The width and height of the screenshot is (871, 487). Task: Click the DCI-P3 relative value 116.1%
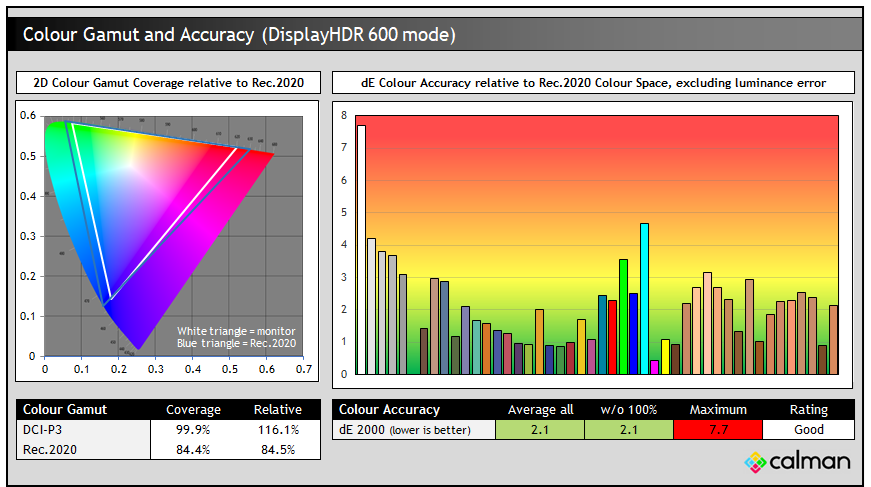[277, 429]
